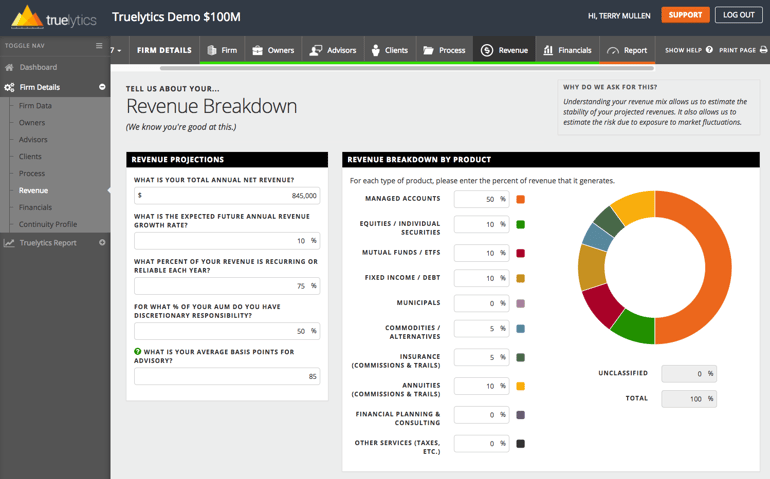Click the blue Commodities color swatch
This screenshot has width=770, height=479.
(x=521, y=329)
